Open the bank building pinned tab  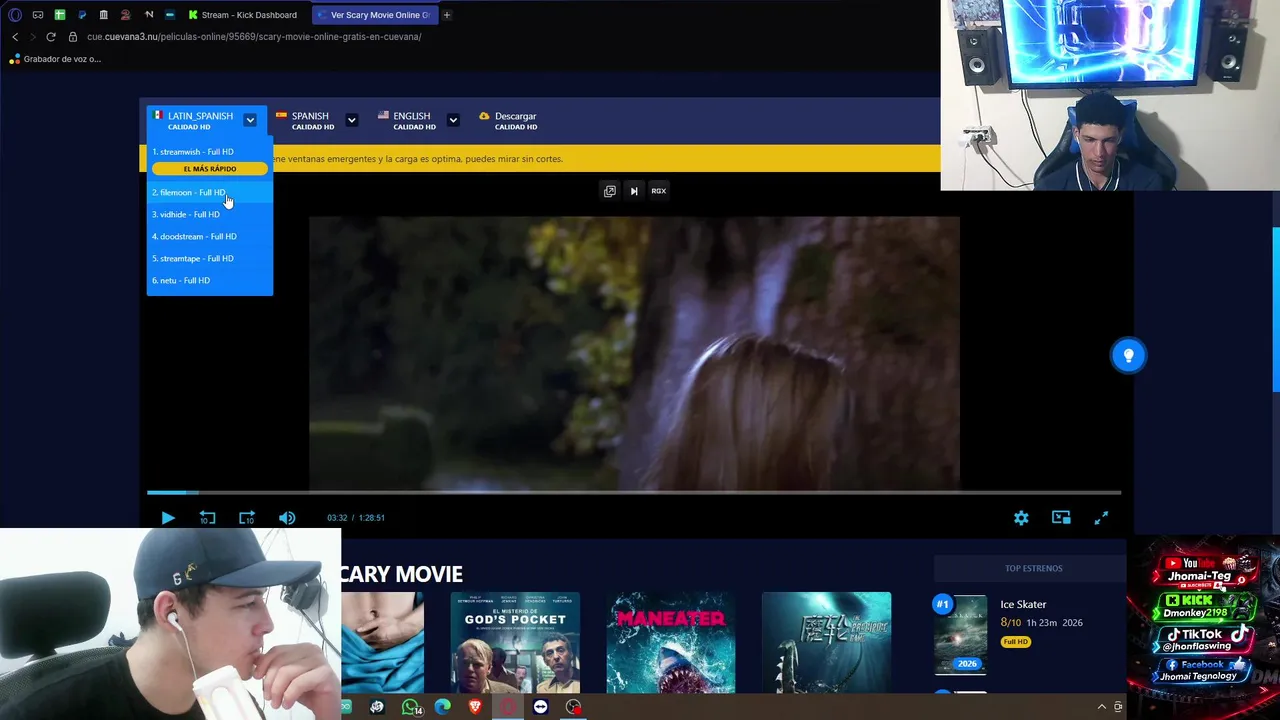pyautogui.click(x=104, y=15)
